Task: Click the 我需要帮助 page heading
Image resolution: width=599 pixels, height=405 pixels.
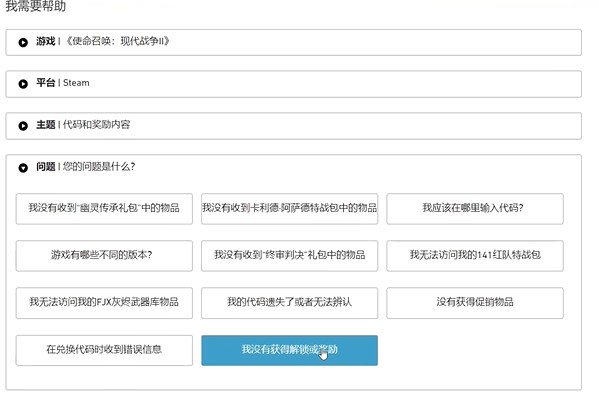Action: point(36,6)
